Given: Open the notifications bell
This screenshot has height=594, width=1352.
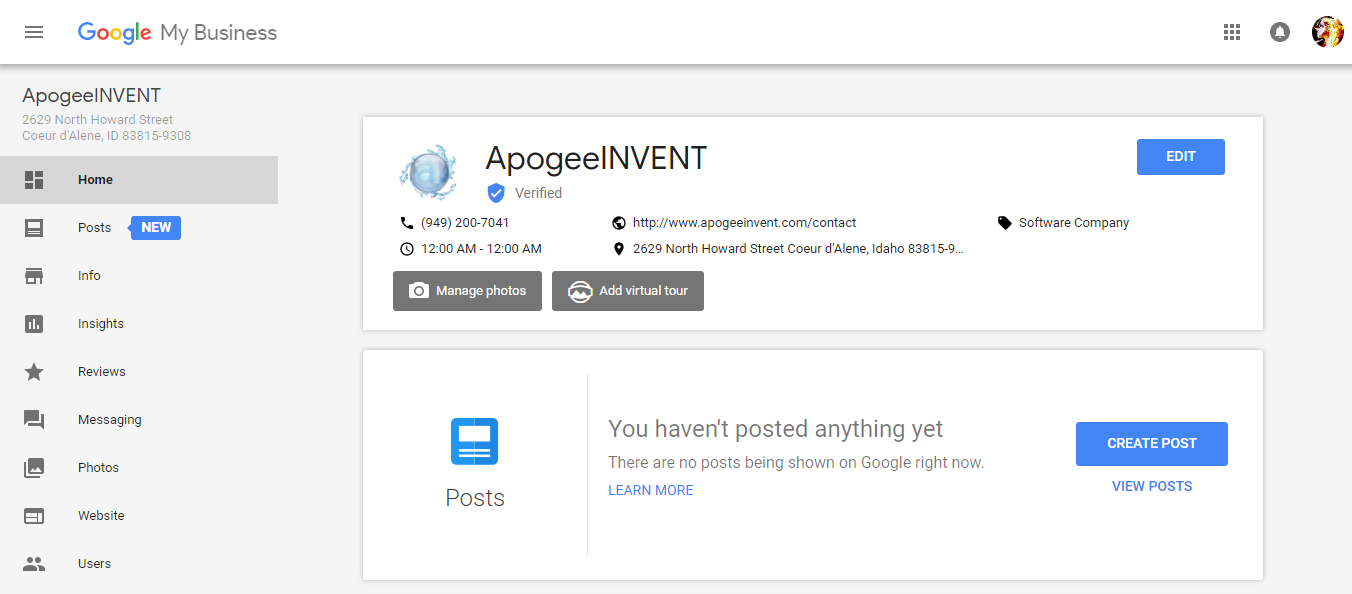Looking at the screenshot, I should pos(1280,32).
